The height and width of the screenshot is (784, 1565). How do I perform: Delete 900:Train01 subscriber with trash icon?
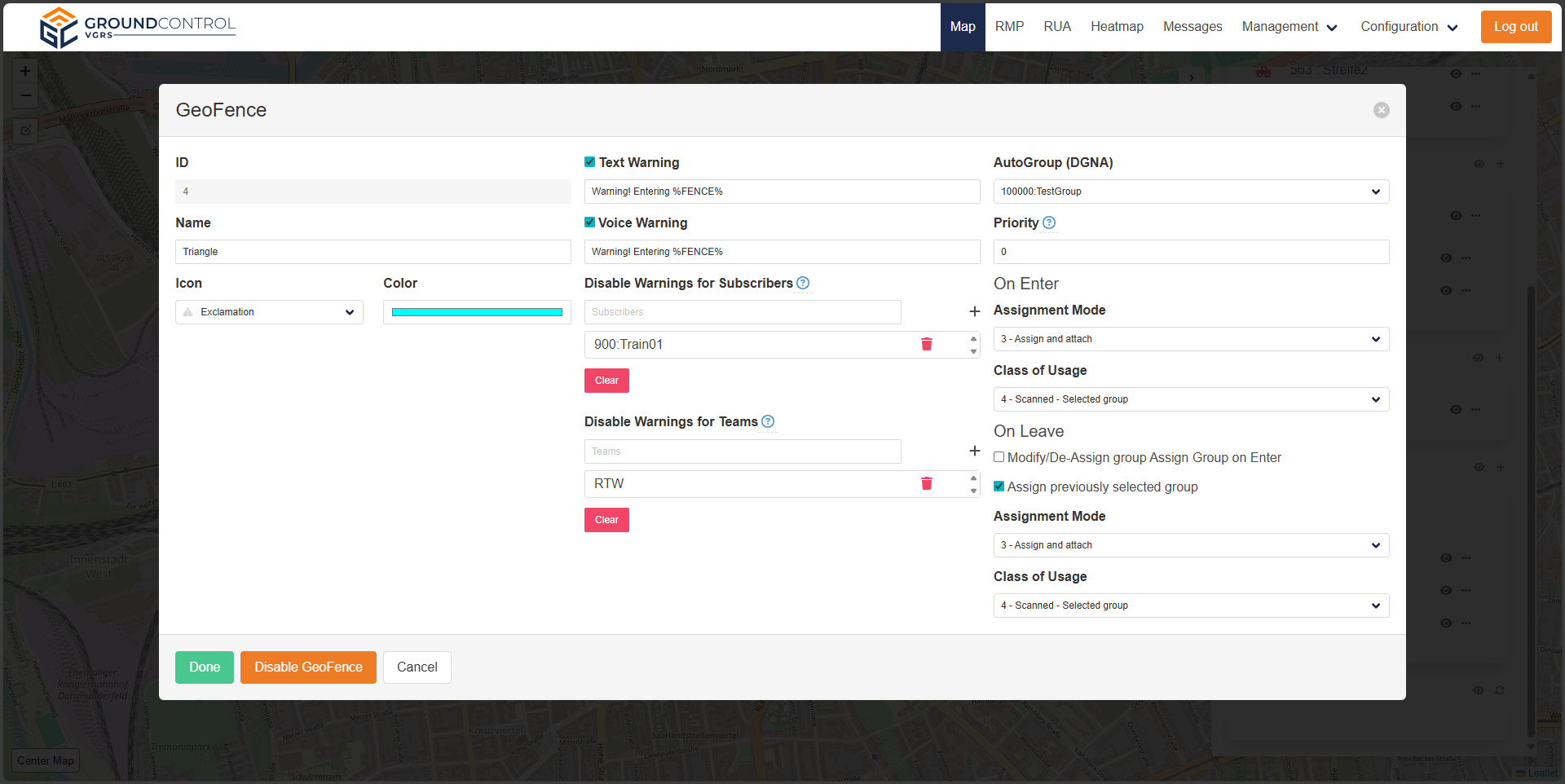click(927, 344)
